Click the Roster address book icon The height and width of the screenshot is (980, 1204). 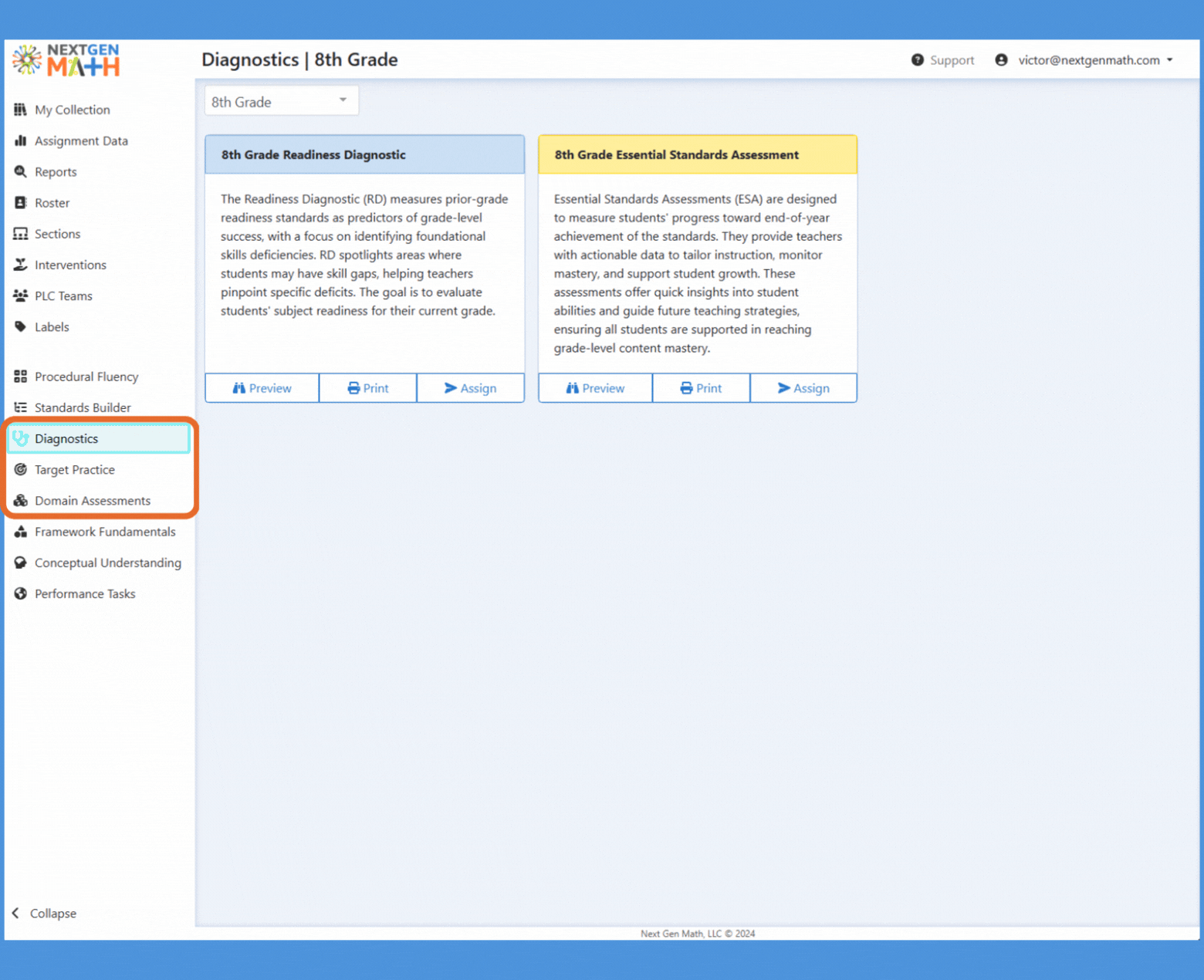tap(21, 202)
